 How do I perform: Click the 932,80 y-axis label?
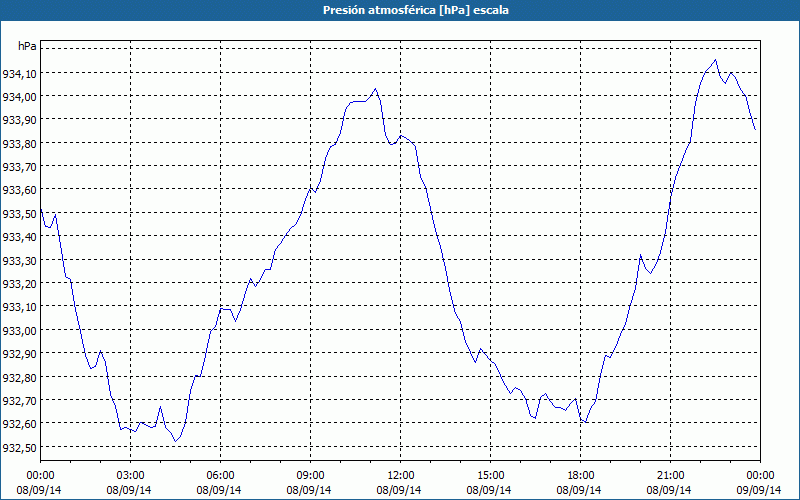[19, 378]
